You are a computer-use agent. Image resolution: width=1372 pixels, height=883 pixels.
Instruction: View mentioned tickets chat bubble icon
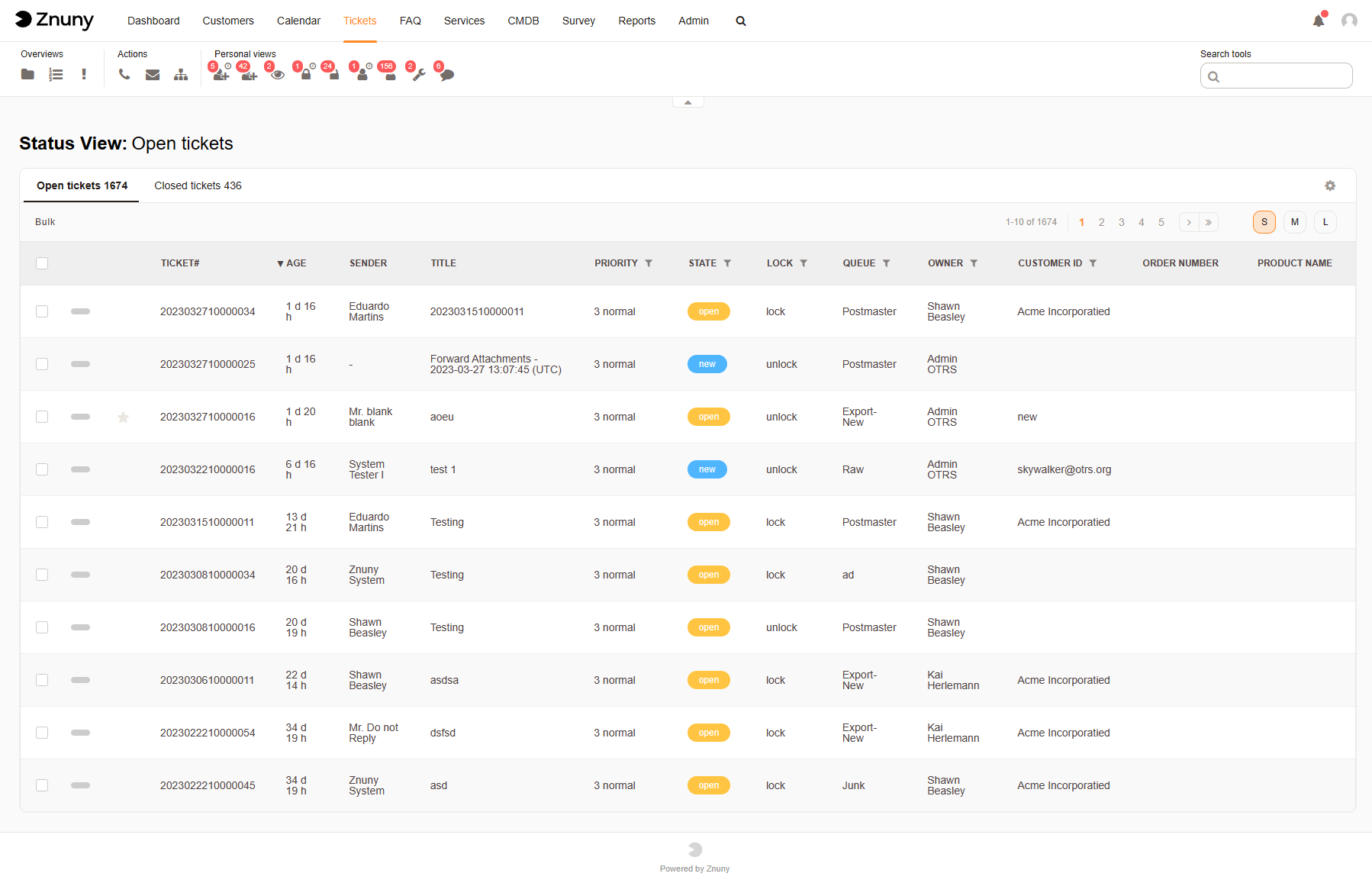click(447, 76)
